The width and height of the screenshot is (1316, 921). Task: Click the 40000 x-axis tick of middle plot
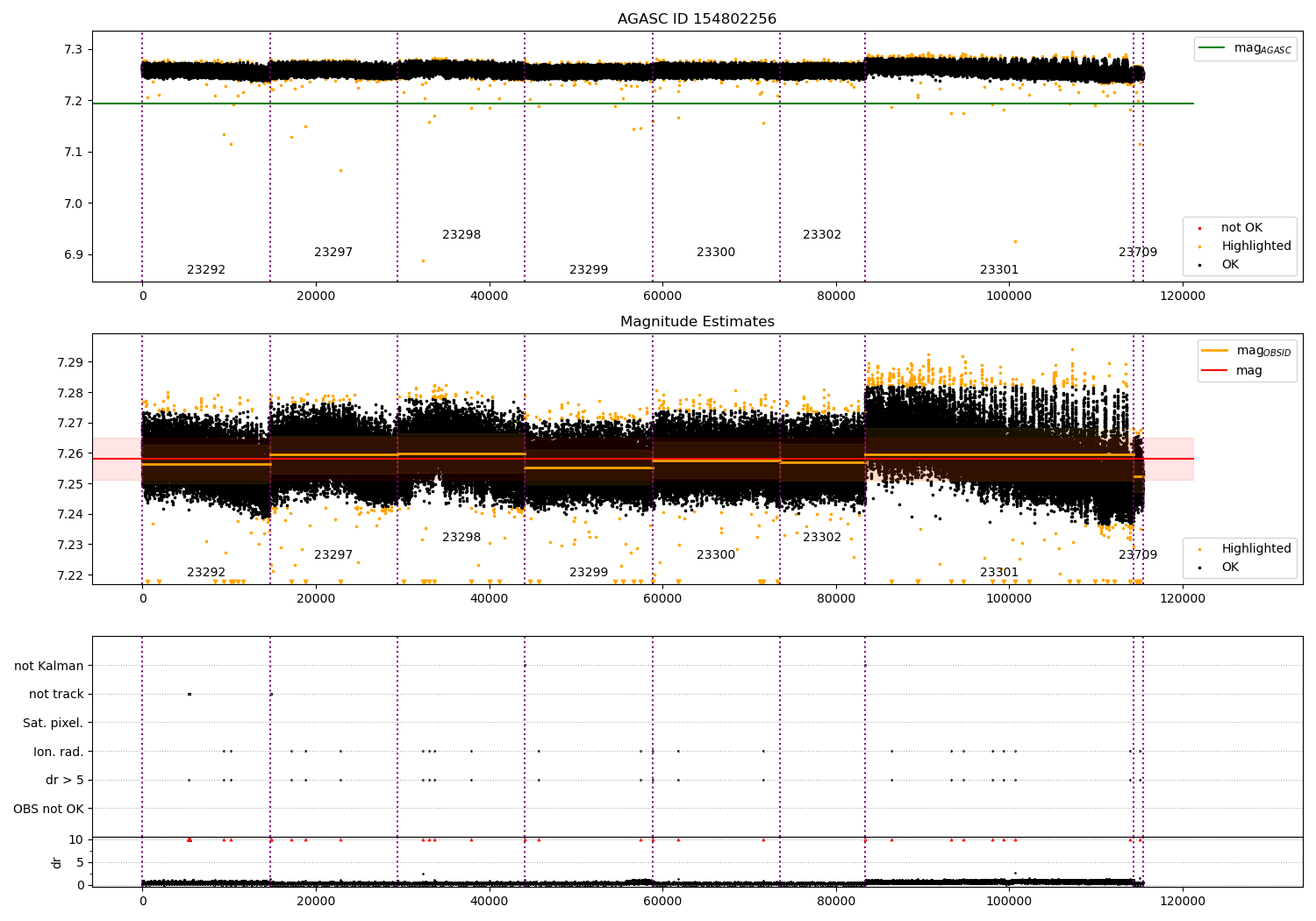pos(489,598)
